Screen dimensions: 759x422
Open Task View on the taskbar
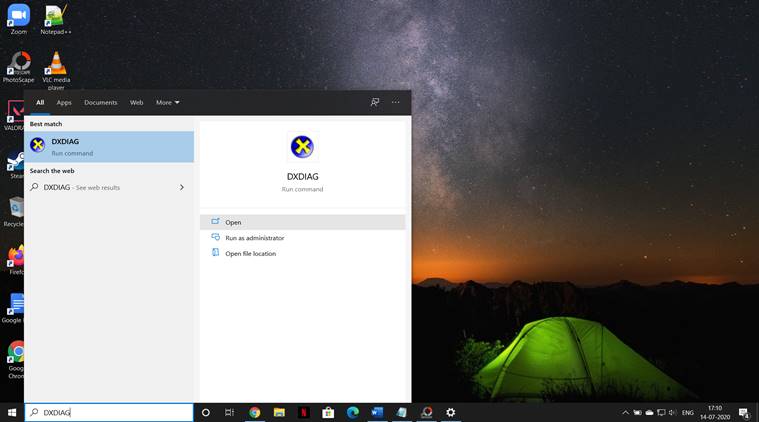(x=229, y=412)
